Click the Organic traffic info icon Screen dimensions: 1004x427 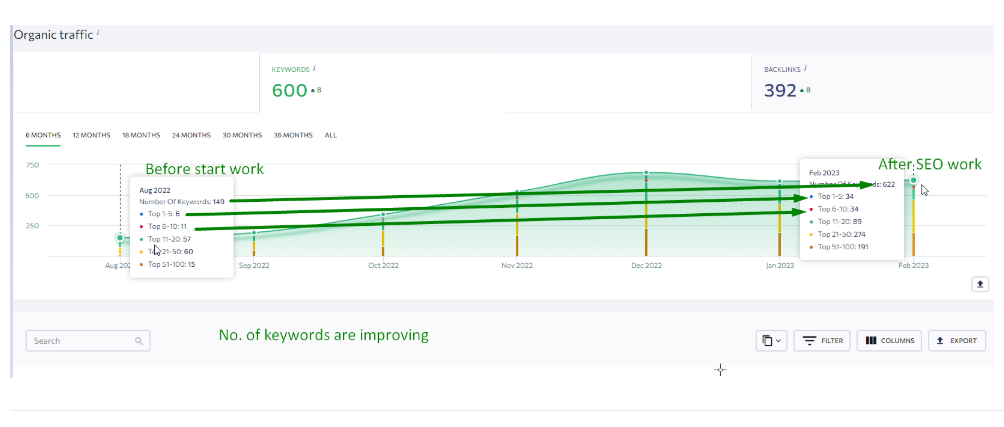[98, 33]
